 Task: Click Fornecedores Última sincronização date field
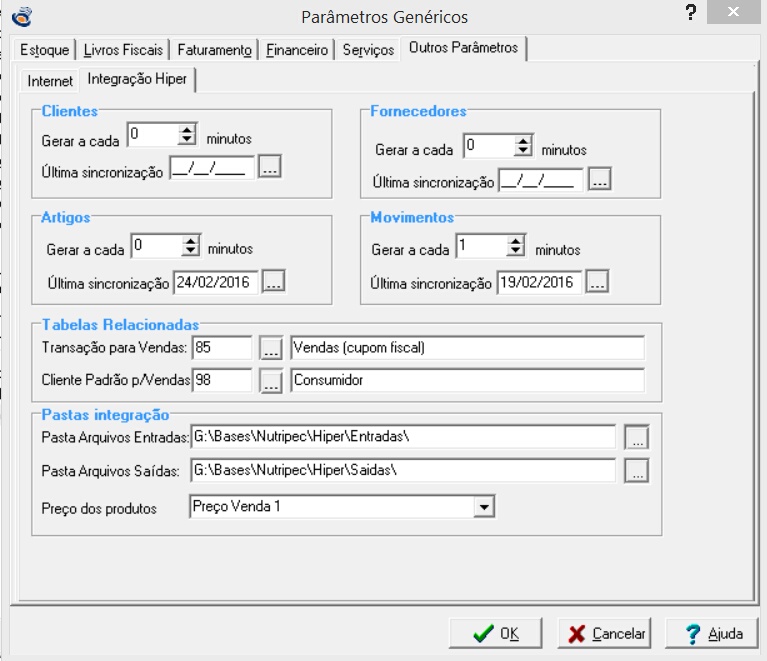(541, 180)
